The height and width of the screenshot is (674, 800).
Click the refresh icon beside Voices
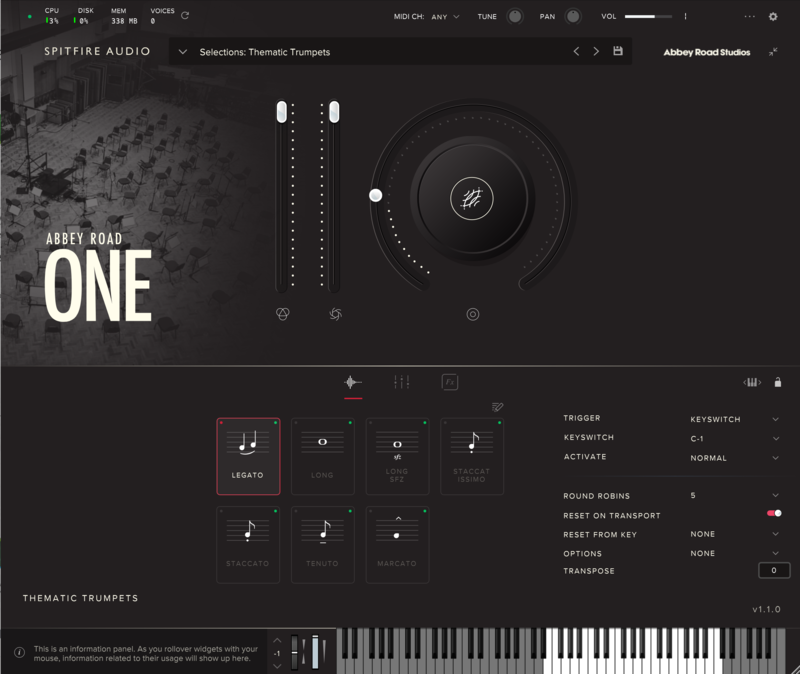click(185, 15)
